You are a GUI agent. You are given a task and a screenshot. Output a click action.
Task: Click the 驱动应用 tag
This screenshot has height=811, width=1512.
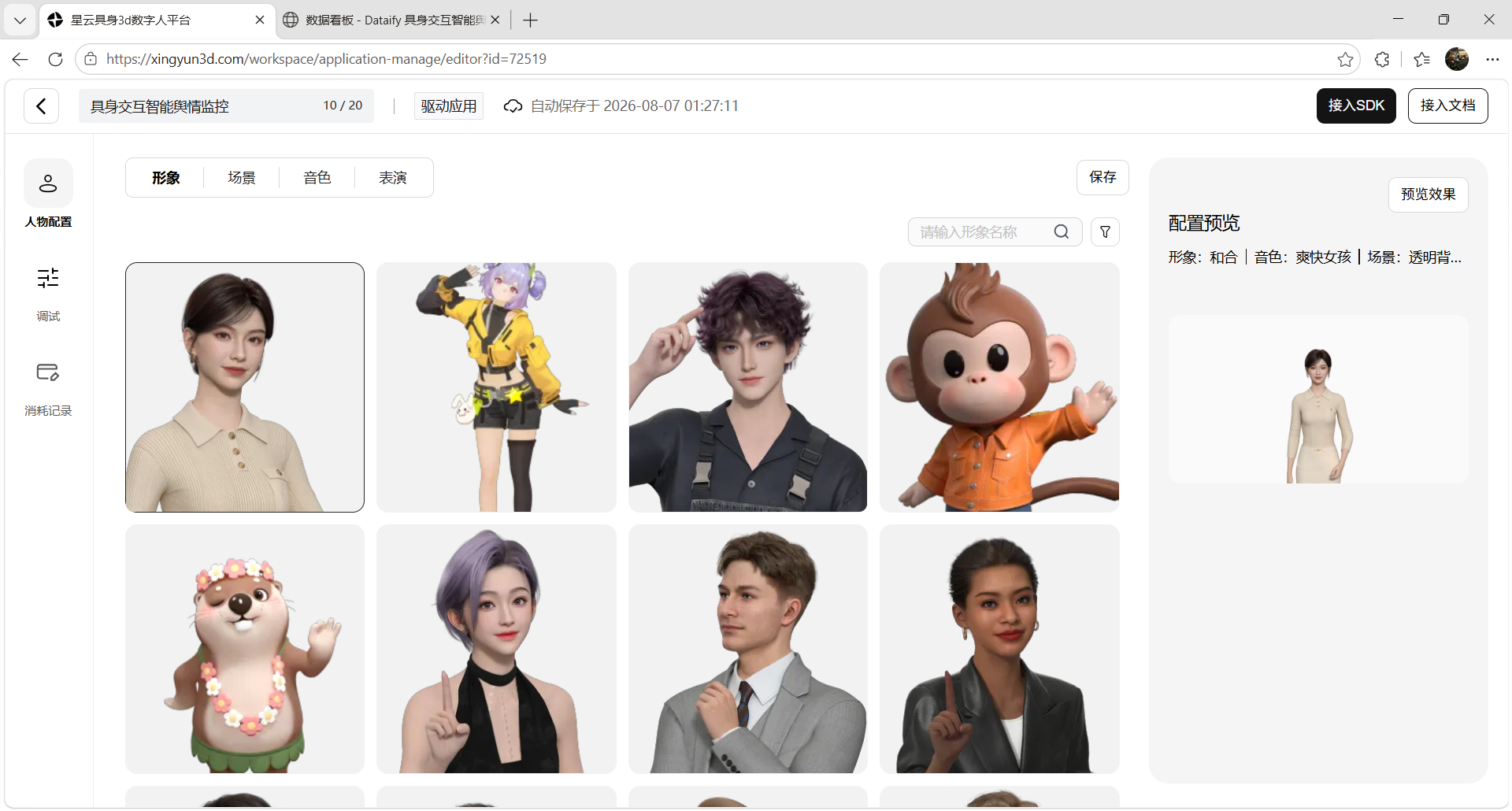(x=449, y=106)
